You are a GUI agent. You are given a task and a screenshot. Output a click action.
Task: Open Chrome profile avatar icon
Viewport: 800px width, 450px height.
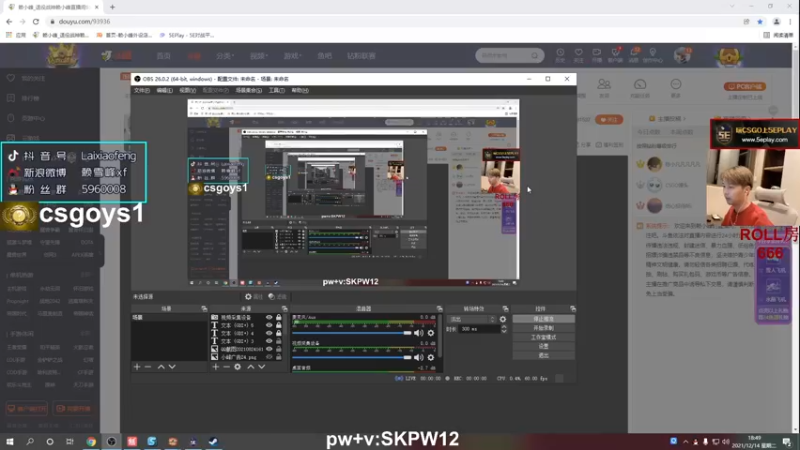[777, 22]
